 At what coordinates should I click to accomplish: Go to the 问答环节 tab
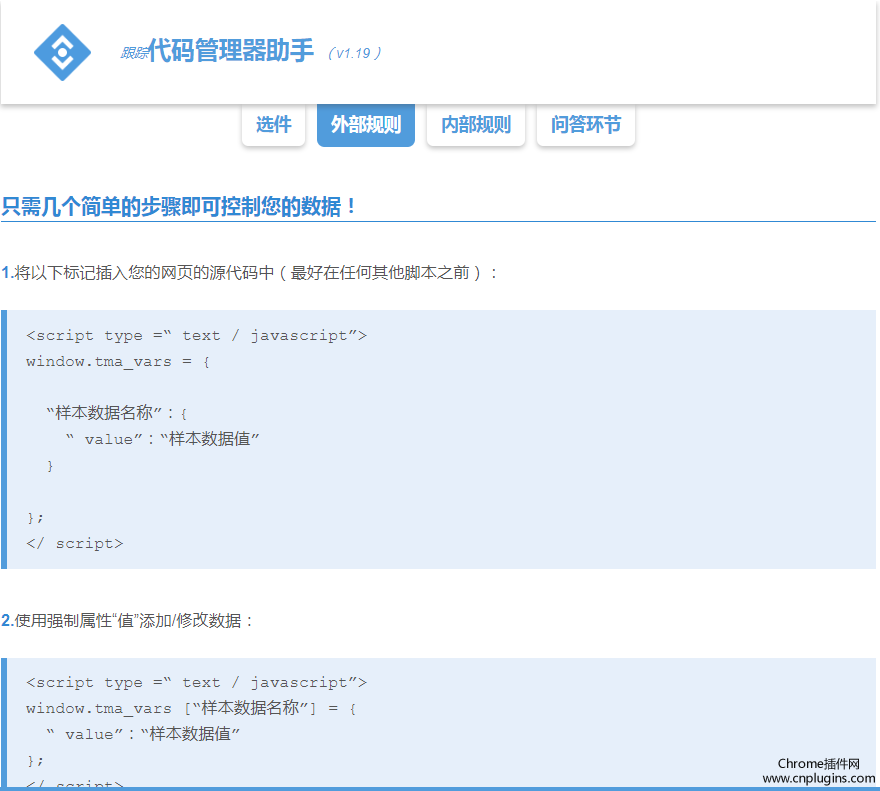585,125
